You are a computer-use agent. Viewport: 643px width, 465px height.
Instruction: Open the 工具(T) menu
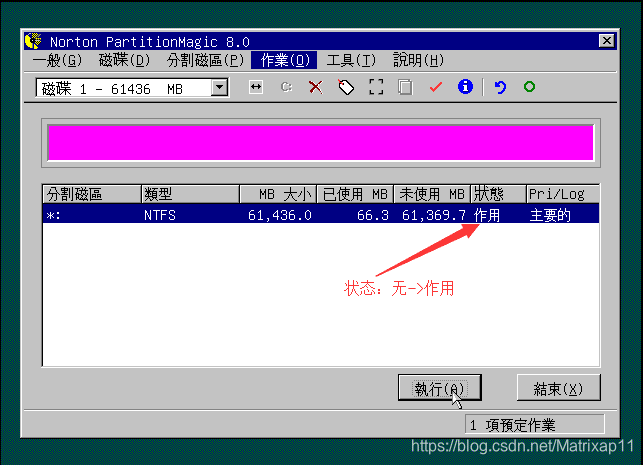[351, 61]
